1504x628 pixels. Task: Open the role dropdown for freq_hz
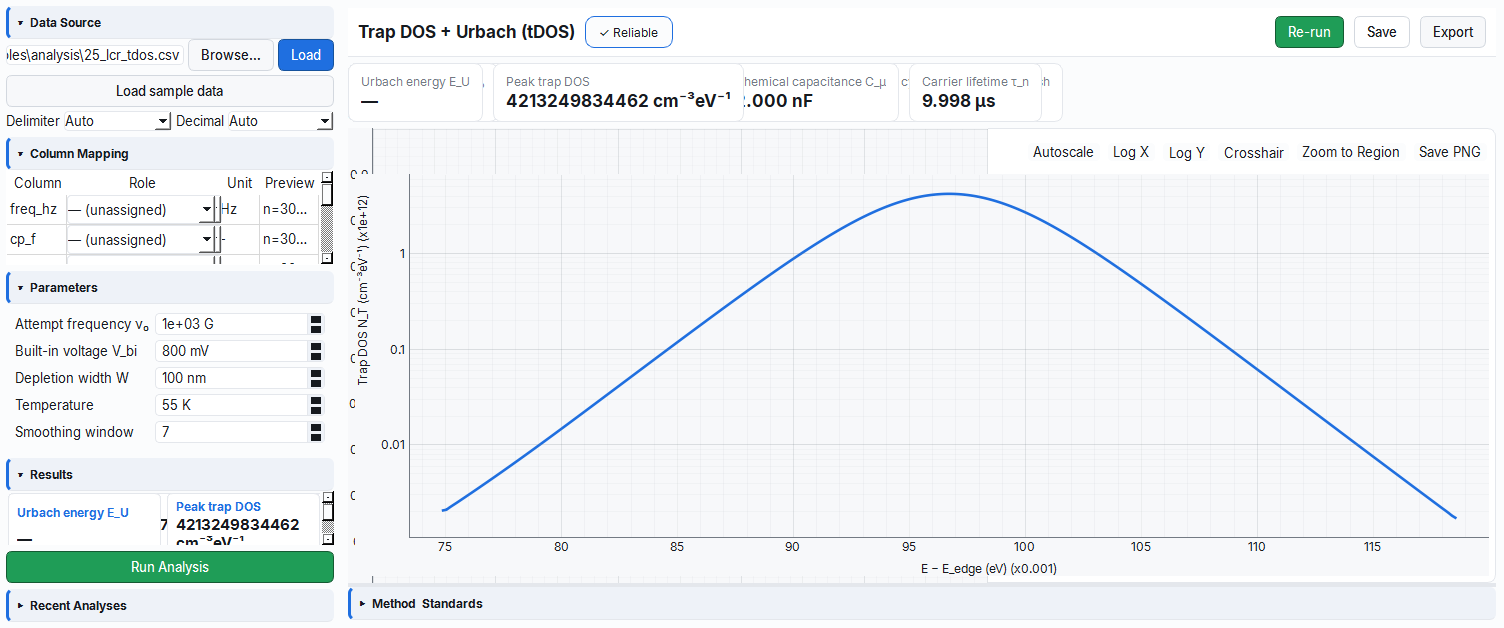point(140,210)
